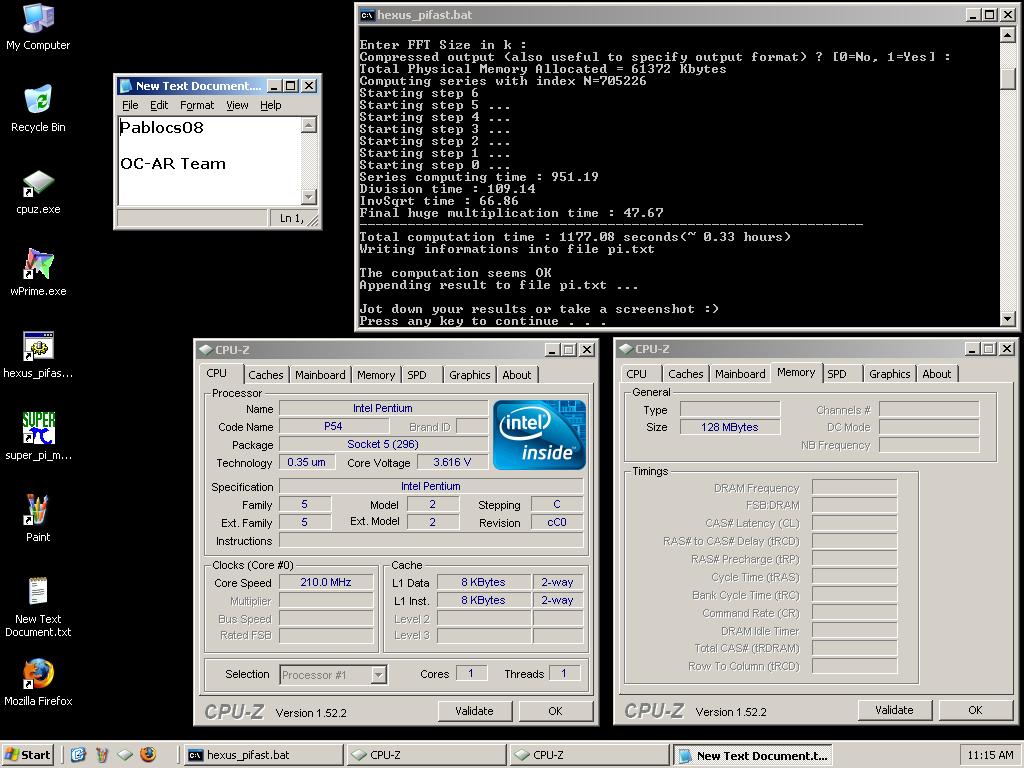Viewport: 1024px width, 768px height.
Task: Select the super_pi_mod desktop shortcut
Action: coord(38,438)
